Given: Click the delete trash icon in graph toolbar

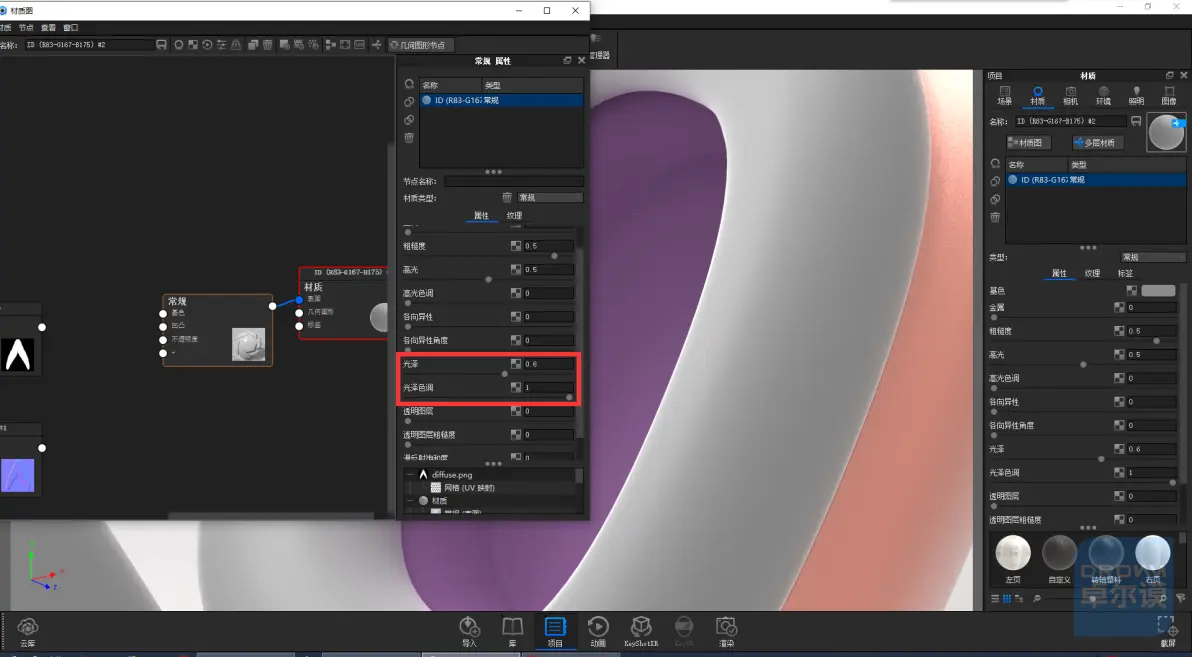Looking at the screenshot, I should coord(268,45).
